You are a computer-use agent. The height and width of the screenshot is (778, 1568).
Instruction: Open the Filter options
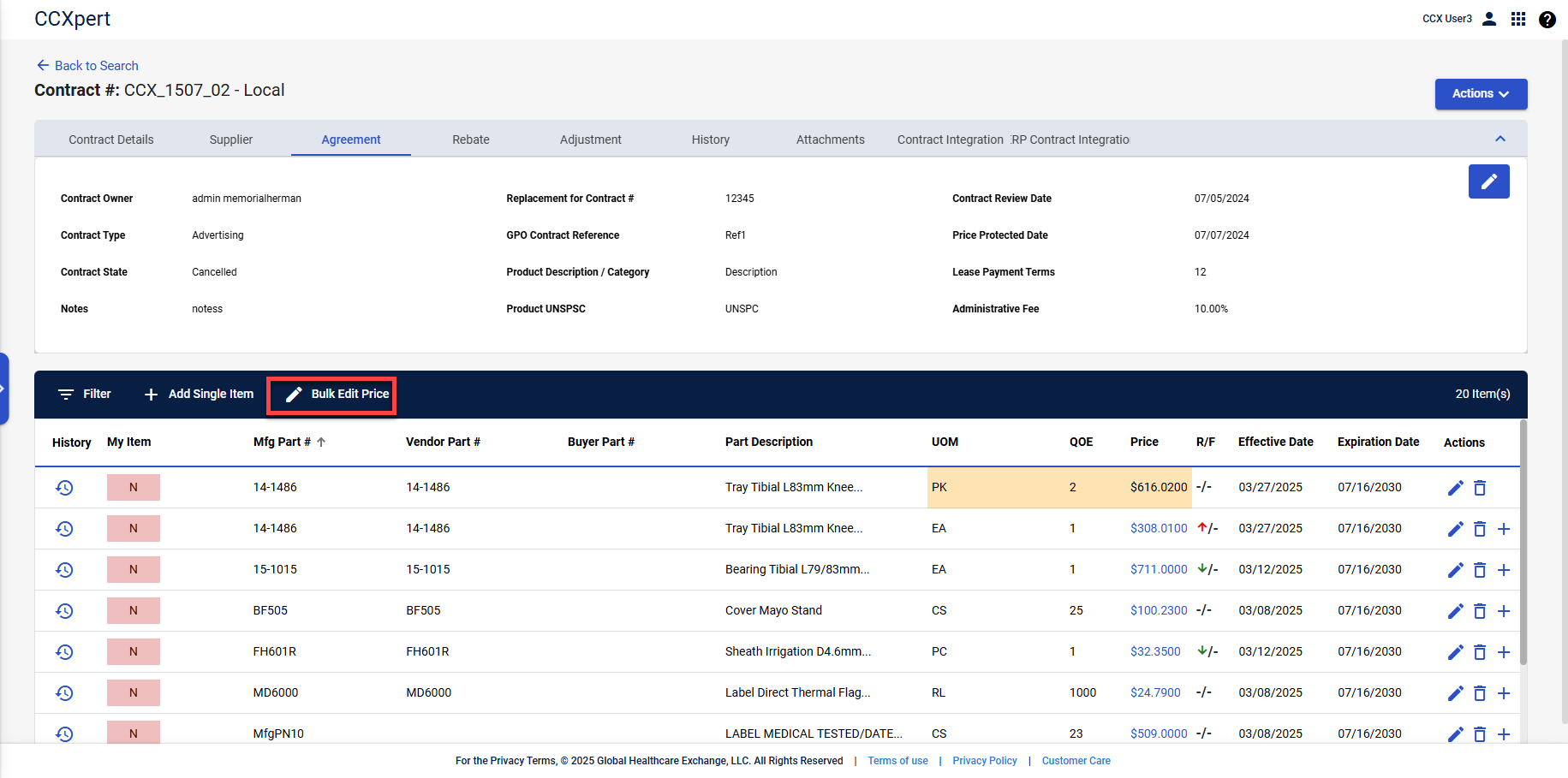(x=84, y=394)
